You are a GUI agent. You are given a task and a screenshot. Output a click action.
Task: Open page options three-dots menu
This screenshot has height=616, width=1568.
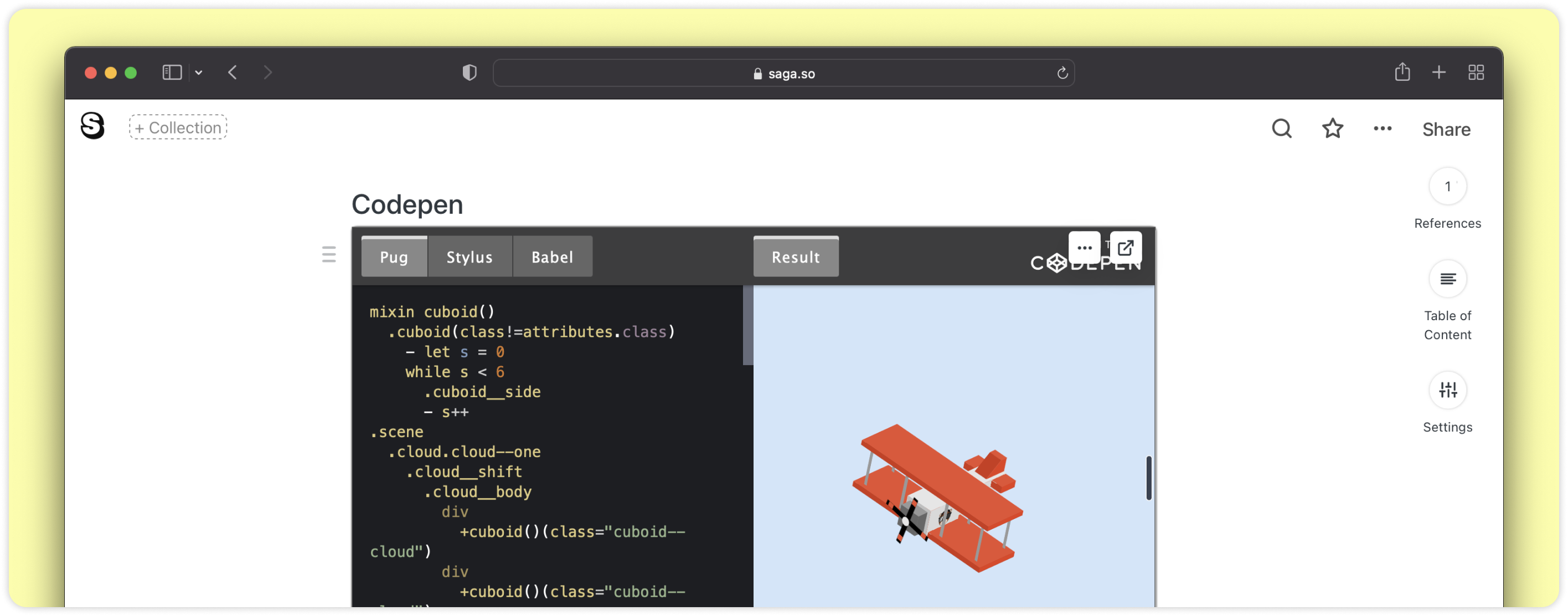[1383, 129]
